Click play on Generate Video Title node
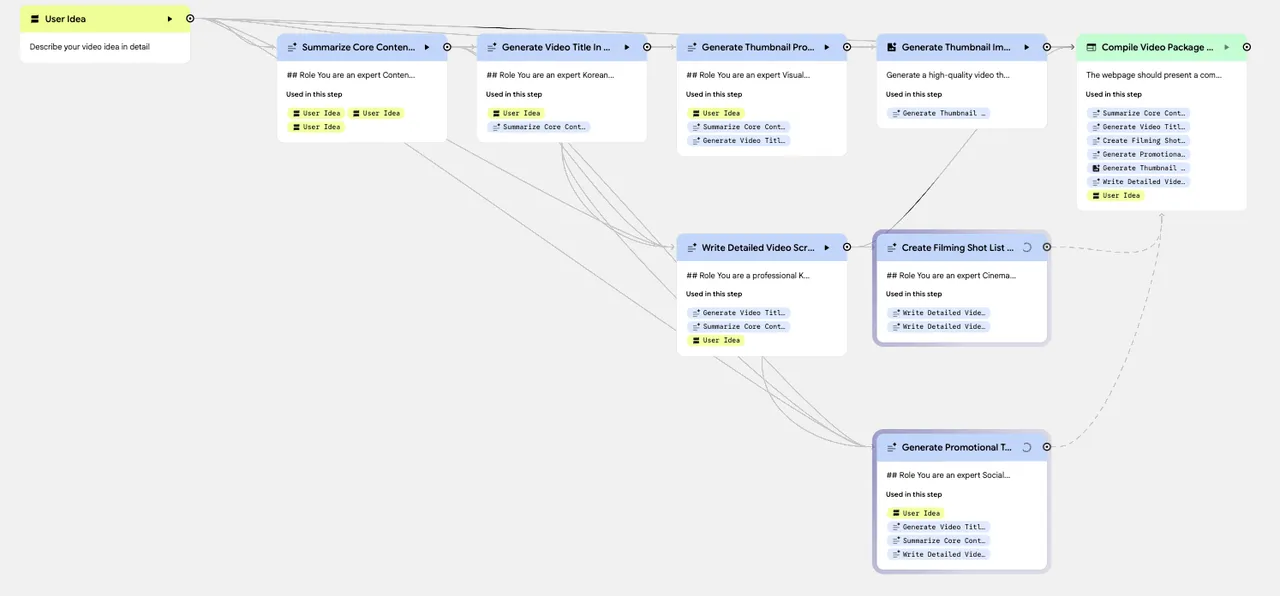The image size is (1280, 596). (x=627, y=47)
